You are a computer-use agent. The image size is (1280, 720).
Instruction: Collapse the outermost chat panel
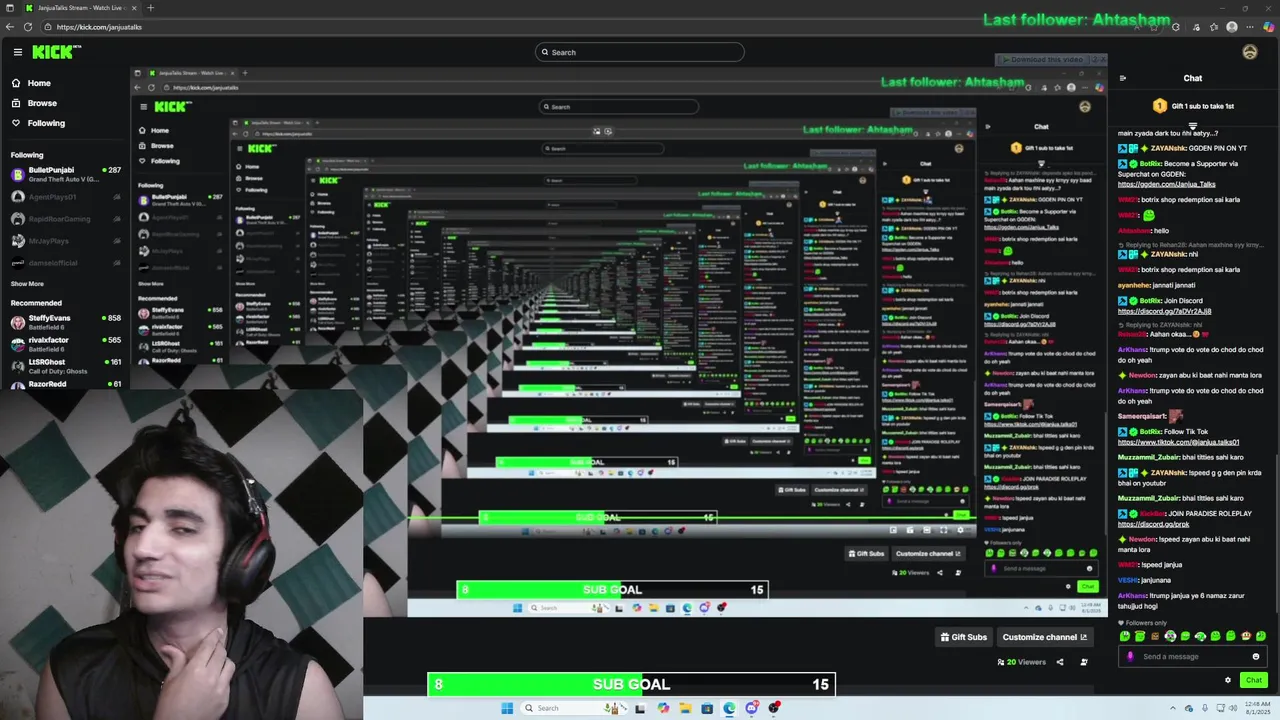pyautogui.click(x=1122, y=78)
